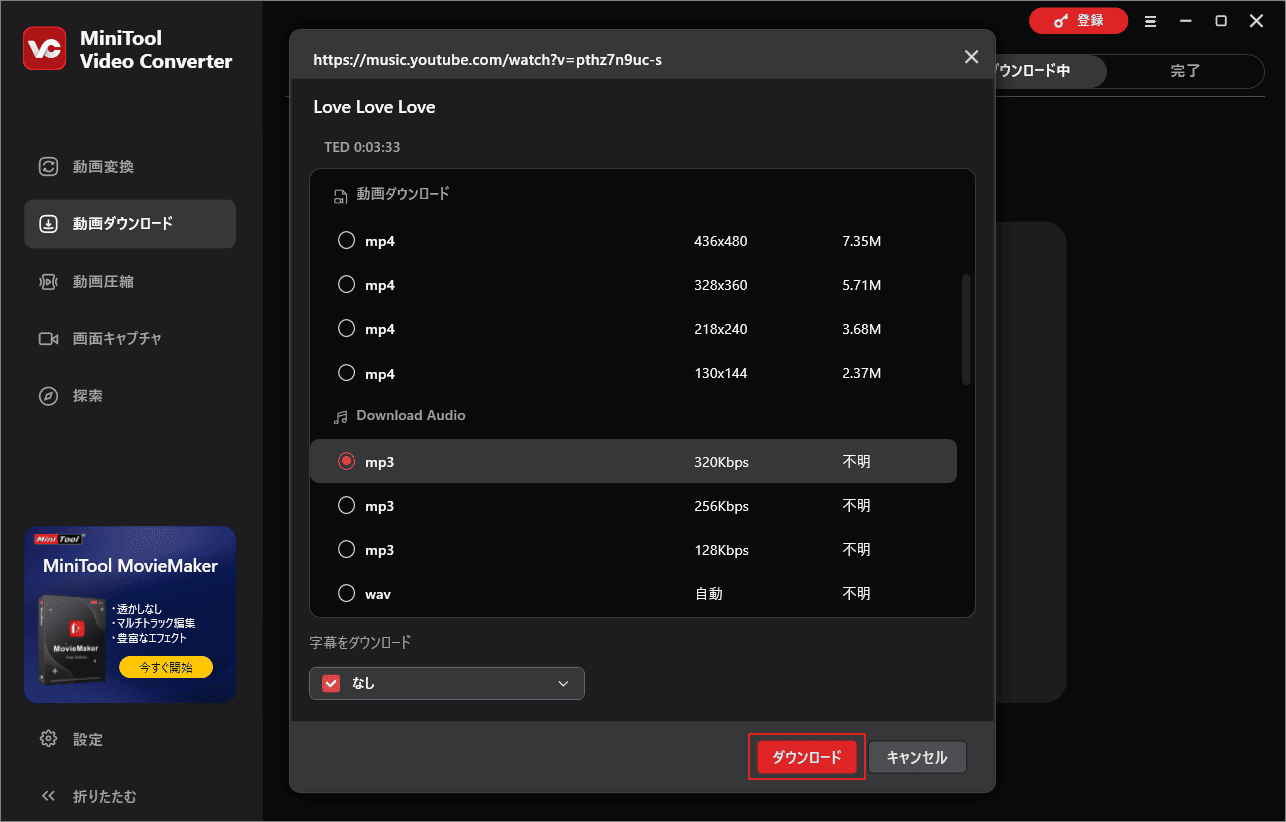Click the collapse double-chevron icon
The image size is (1286, 822).
point(48,796)
